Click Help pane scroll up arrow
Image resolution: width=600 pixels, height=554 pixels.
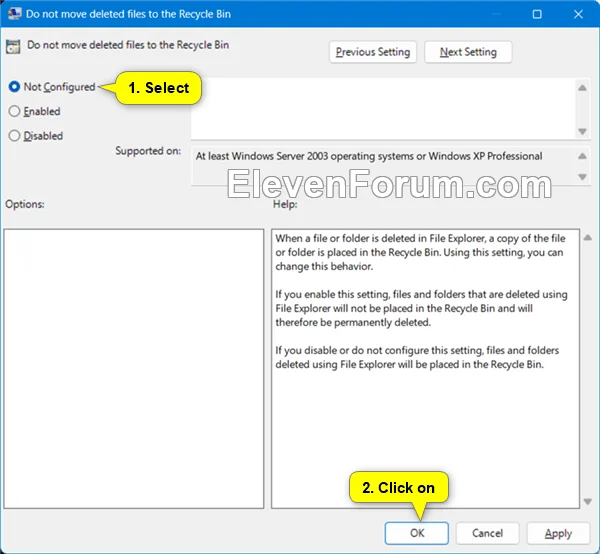coord(588,238)
